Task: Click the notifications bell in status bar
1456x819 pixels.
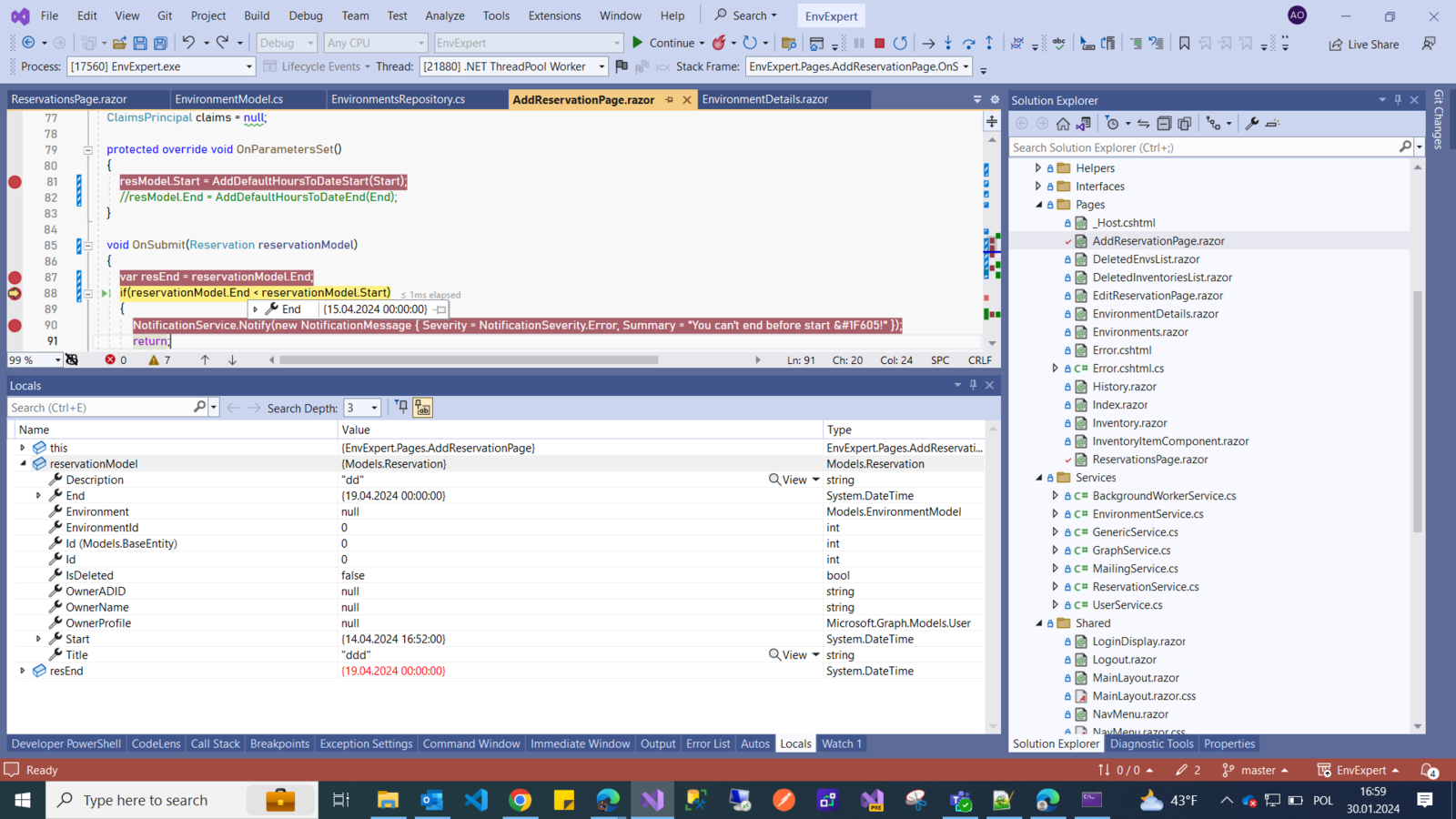Action: (1430, 770)
